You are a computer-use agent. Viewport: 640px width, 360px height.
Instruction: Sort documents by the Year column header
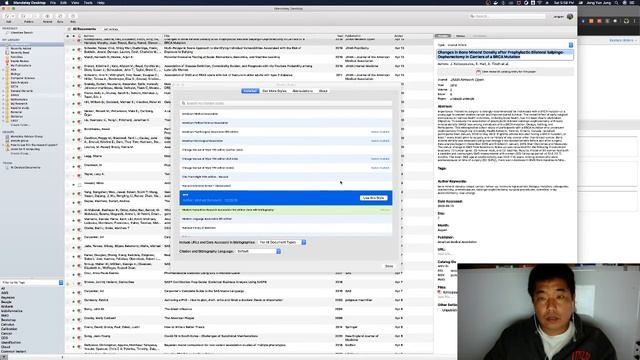340,36
